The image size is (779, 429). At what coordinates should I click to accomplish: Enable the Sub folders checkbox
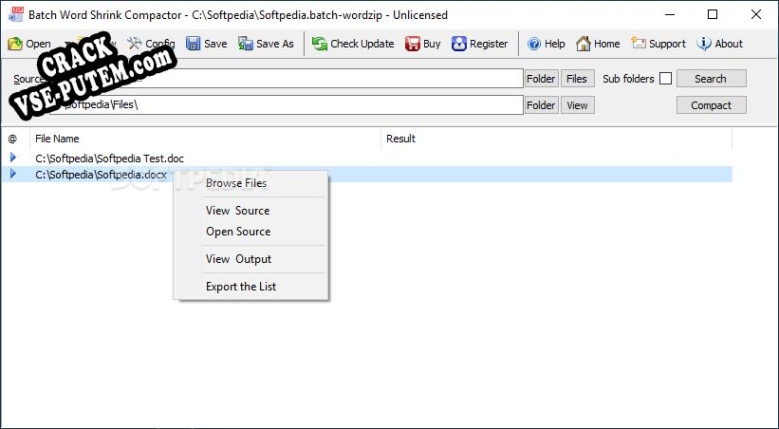(x=666, y=78)
